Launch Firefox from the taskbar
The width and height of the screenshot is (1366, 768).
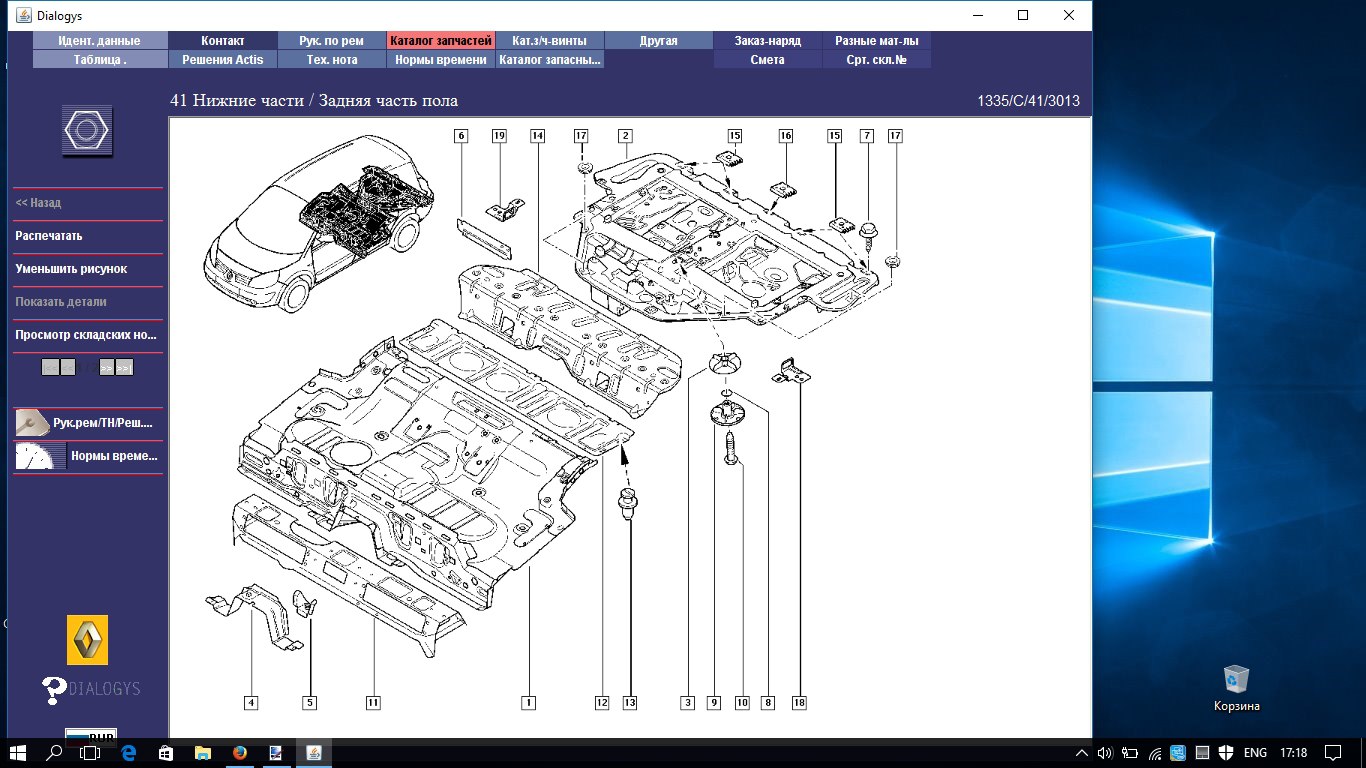coord(239,753)
